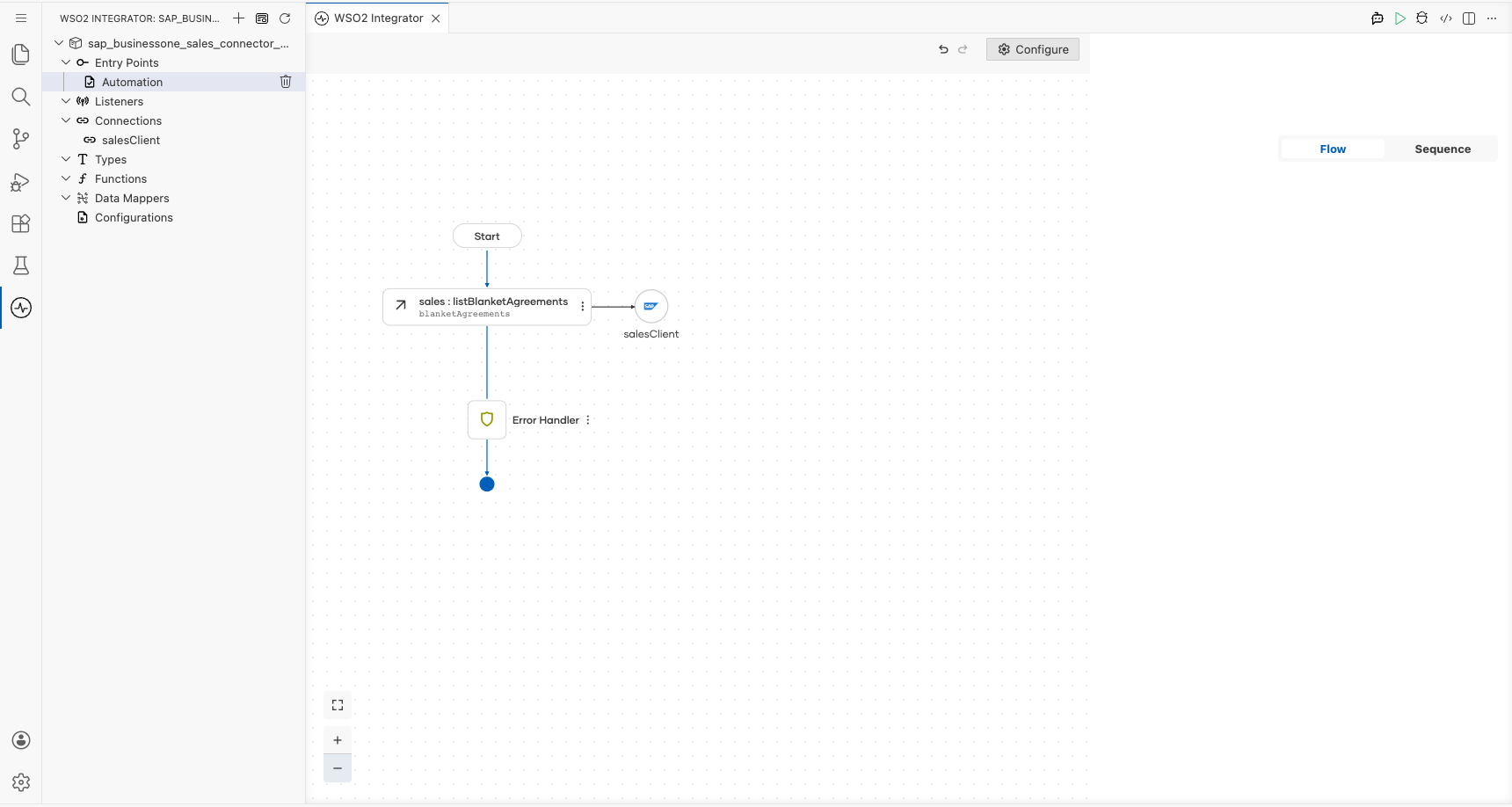Select the WSO2 Integrator editor tab

[378, 18]
